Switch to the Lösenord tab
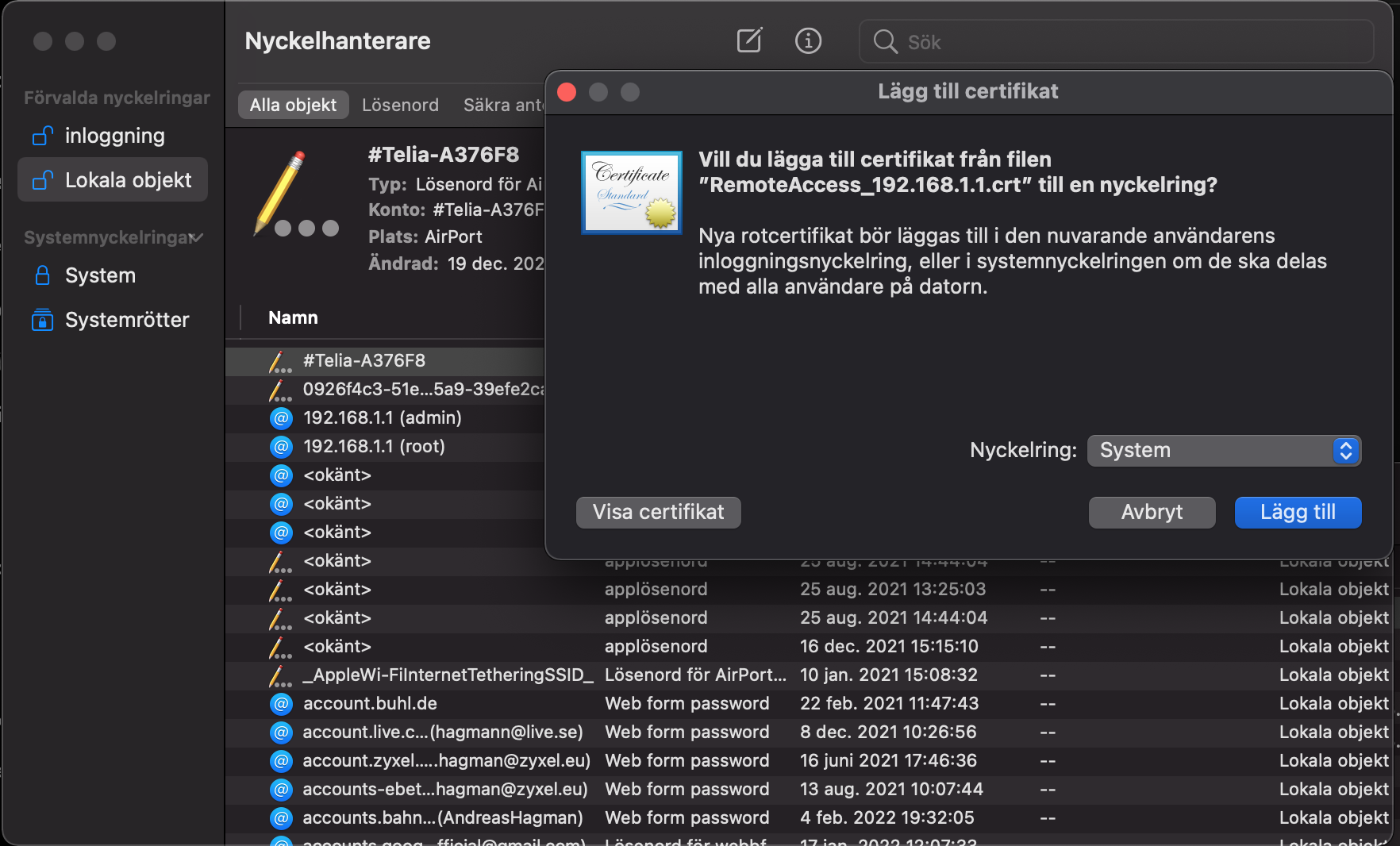Screen dimensions: 1400x846 point(400,105)
